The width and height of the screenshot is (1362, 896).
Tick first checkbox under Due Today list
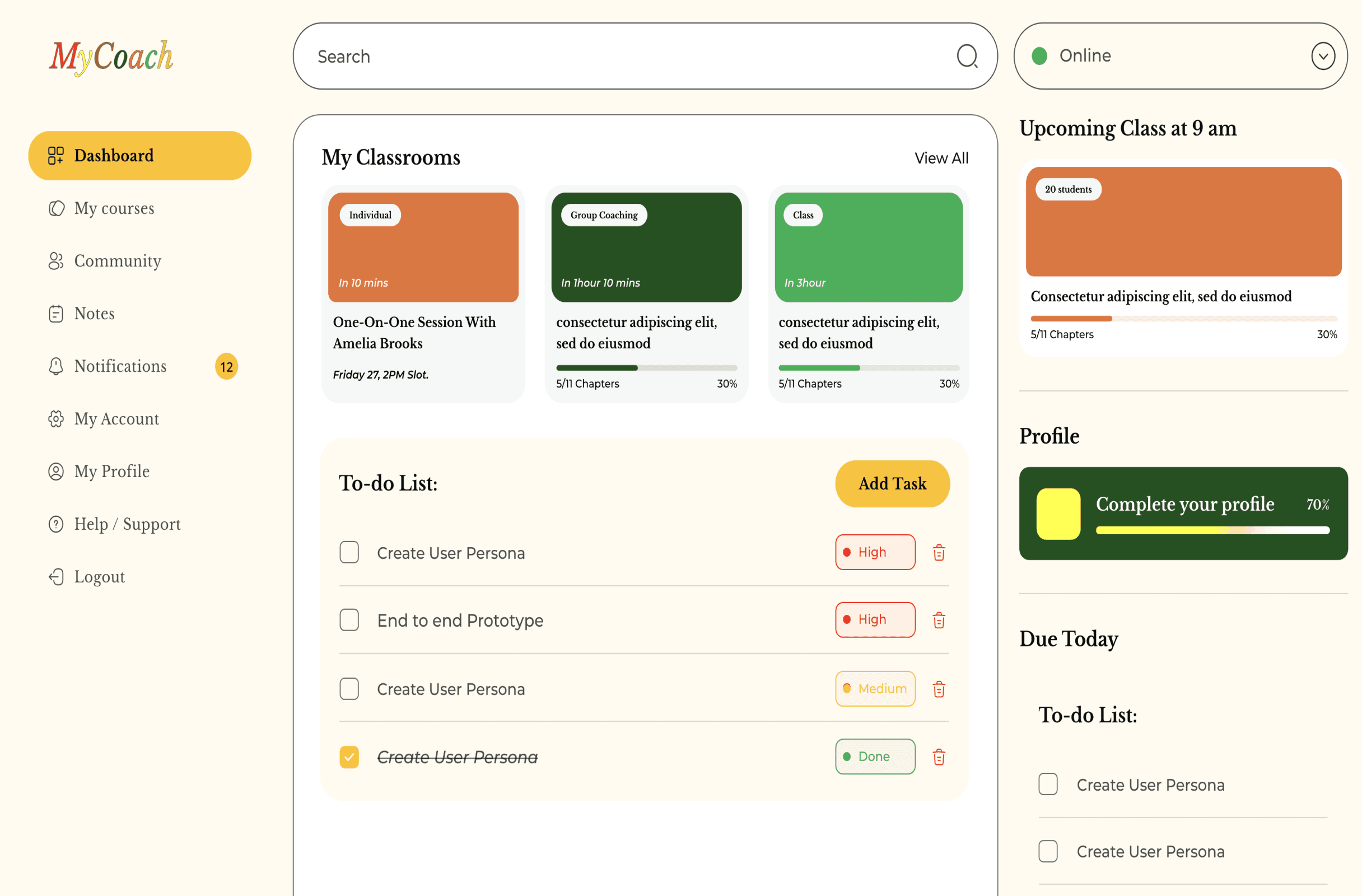(1048, 785)
